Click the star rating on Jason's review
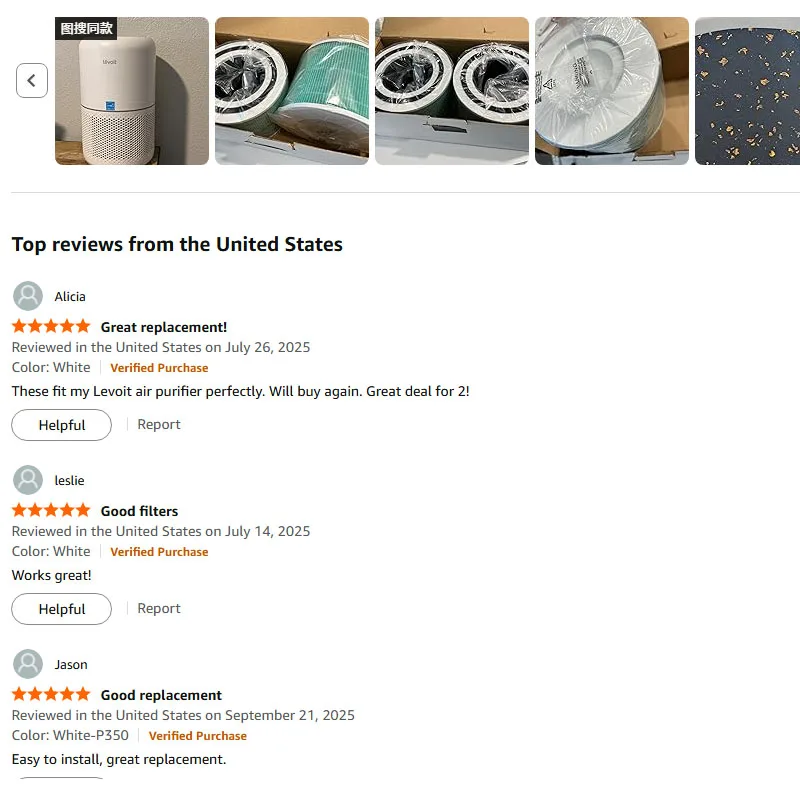 (51, 695)
